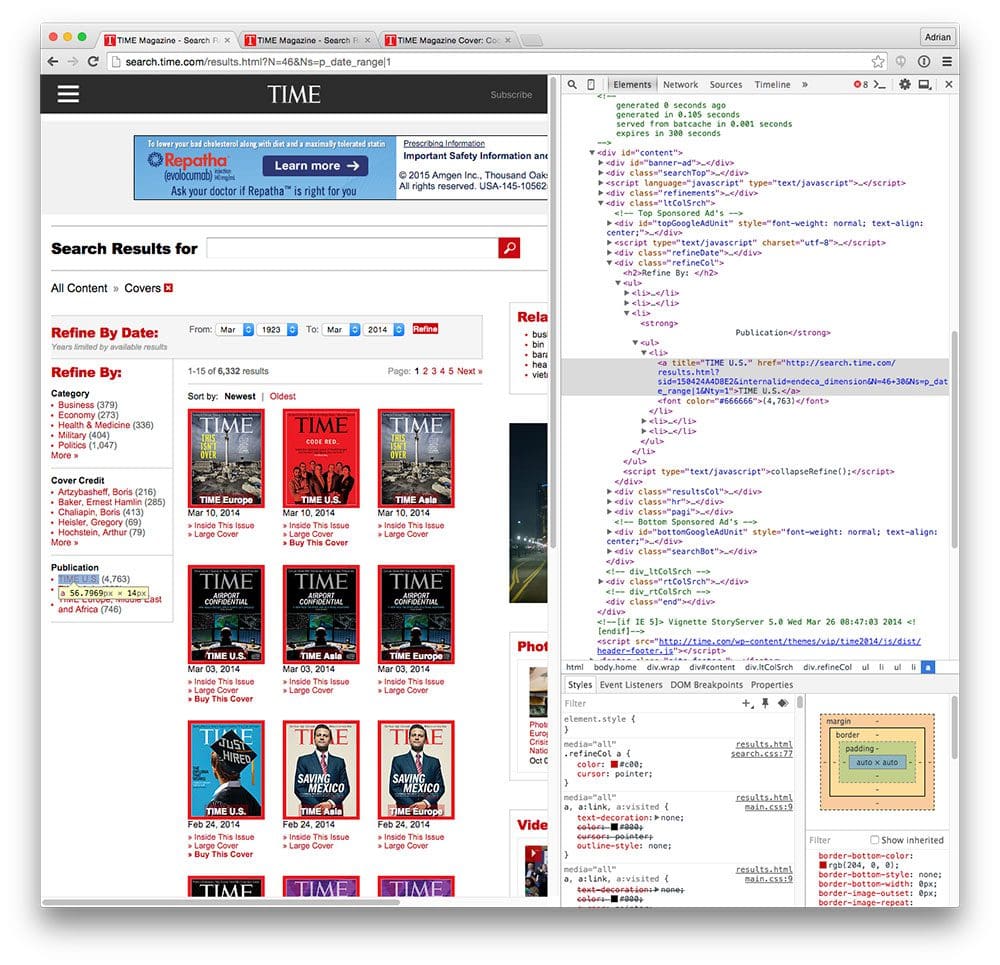Show more DevTools panels chevron

(x=805, y=84)
